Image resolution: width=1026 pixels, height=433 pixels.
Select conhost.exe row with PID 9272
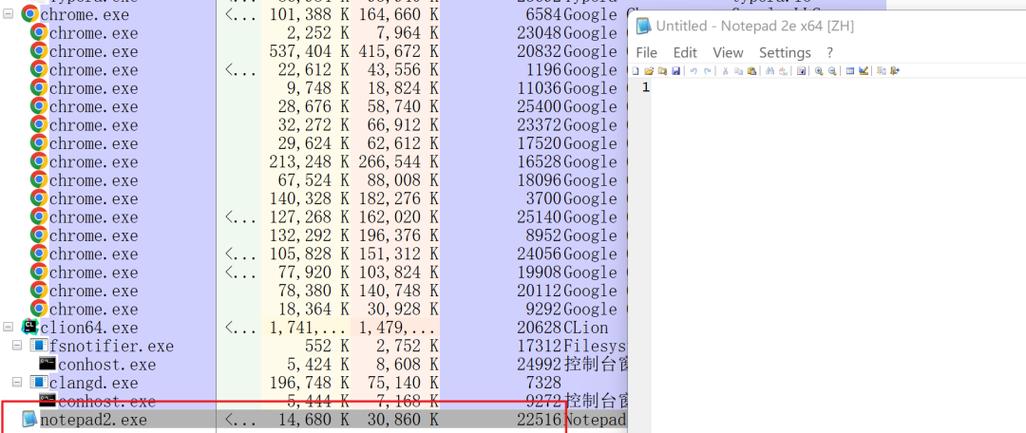click(x=314, y=400)
